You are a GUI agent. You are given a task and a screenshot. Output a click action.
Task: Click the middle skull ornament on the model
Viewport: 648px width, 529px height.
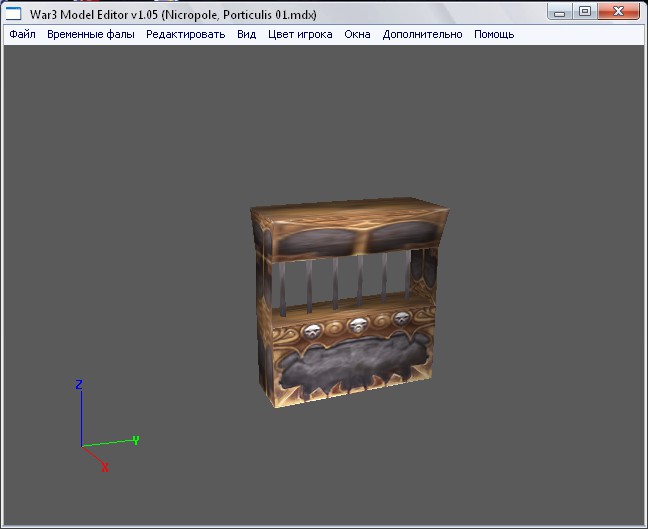tap(358, 326)
